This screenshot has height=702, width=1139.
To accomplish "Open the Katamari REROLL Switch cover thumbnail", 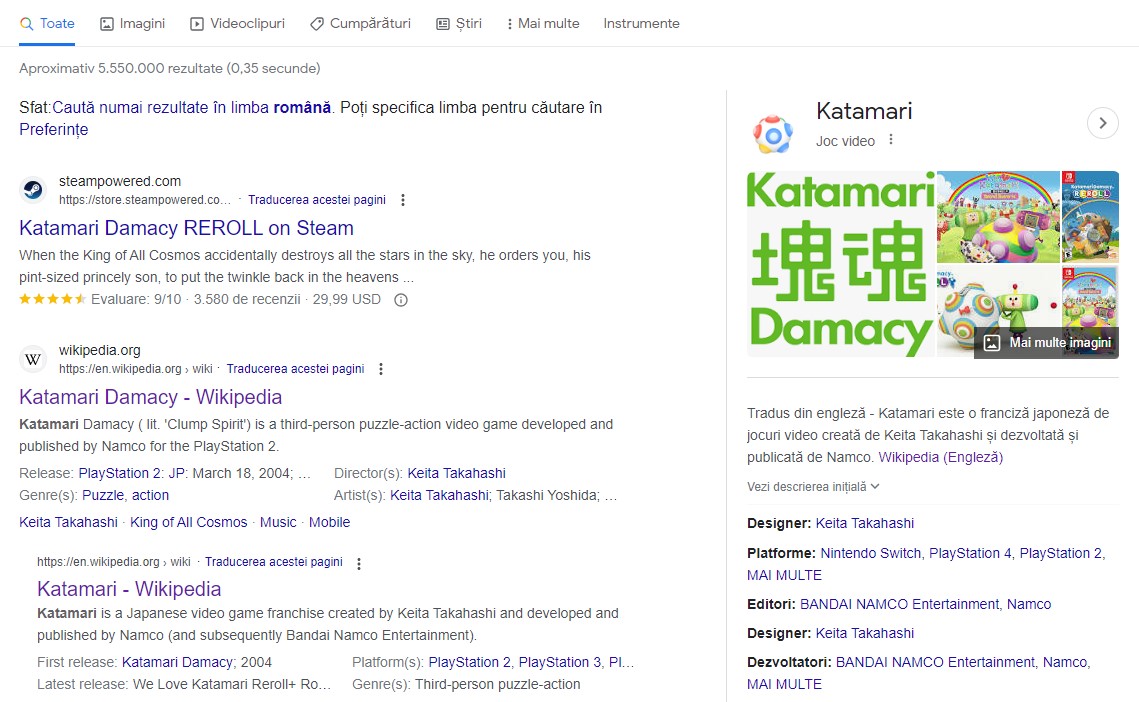I will click(x=1090, y=217).
